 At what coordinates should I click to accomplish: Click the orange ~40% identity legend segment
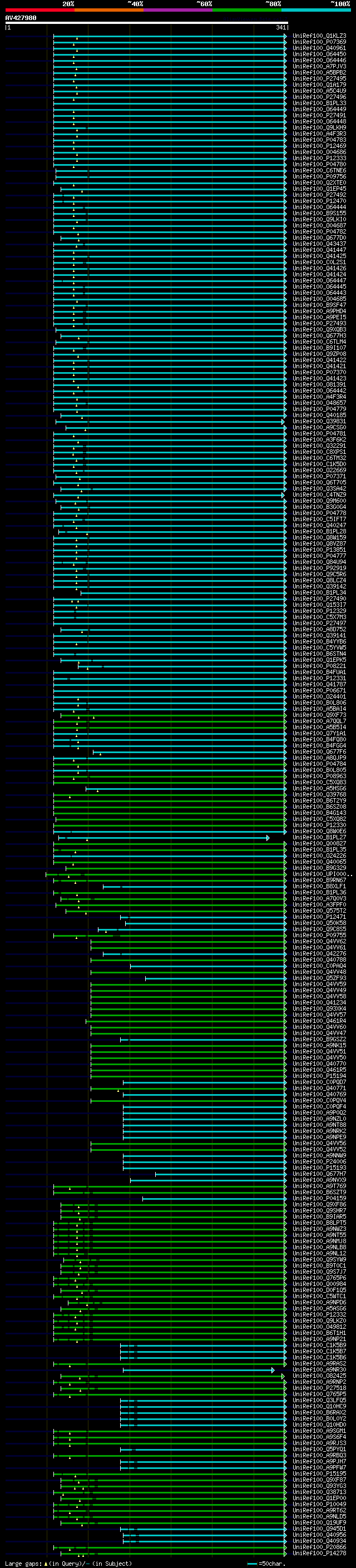109,11
